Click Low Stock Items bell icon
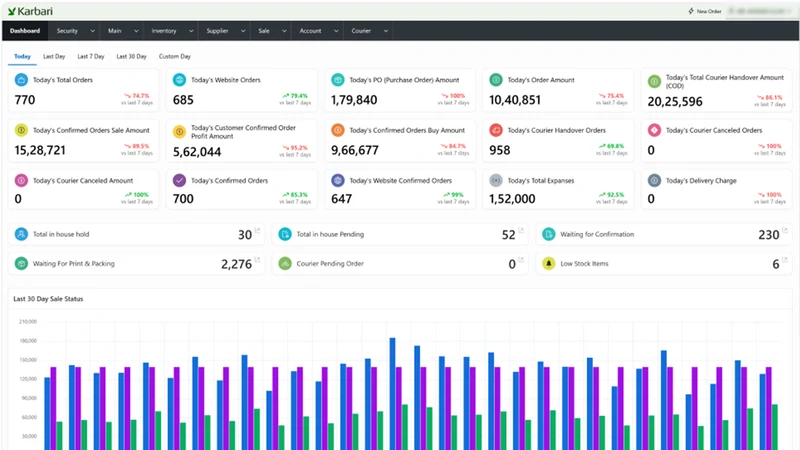Viewport: 800px width, 450px height. [548, 263]
